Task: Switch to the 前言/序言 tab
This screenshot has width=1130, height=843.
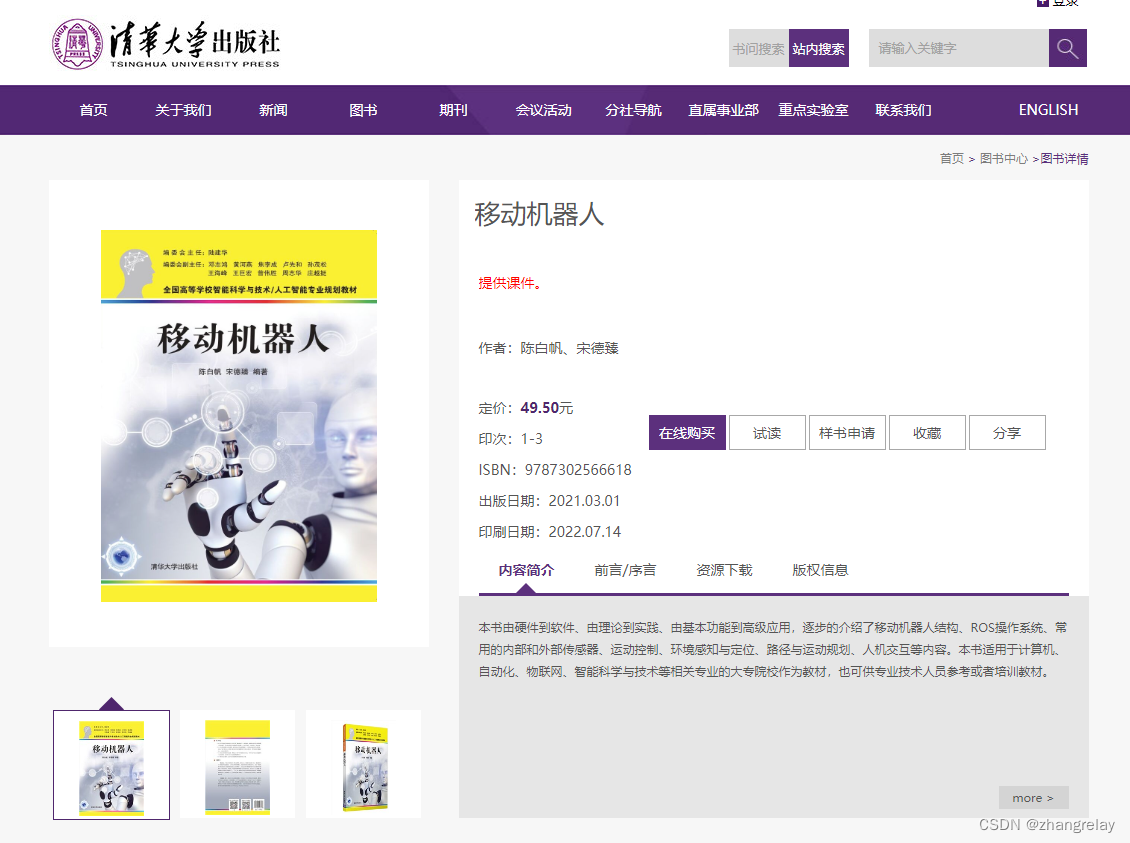Action: 625,570
